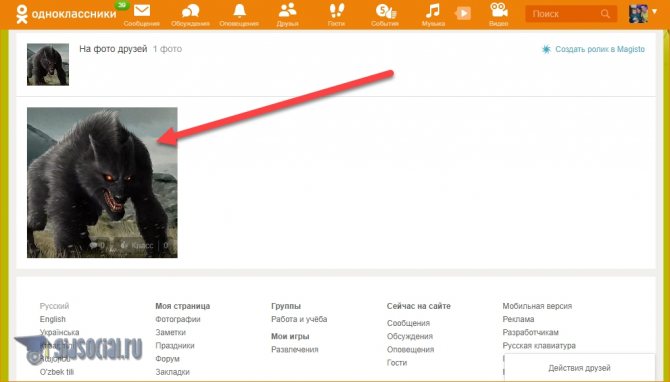Open the Группы footer link

[x=286, y=306]
